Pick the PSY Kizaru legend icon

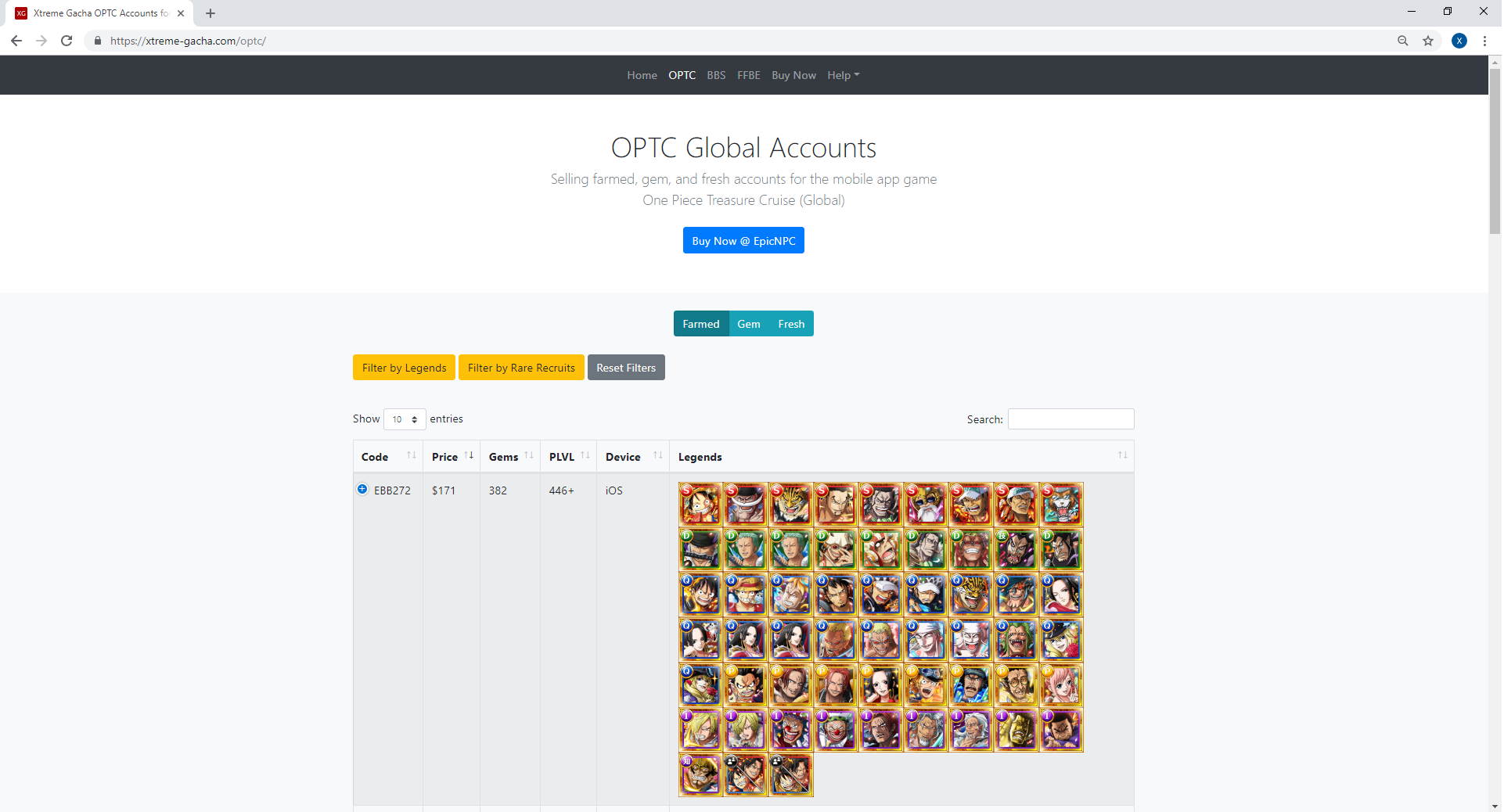point(1016,685)
